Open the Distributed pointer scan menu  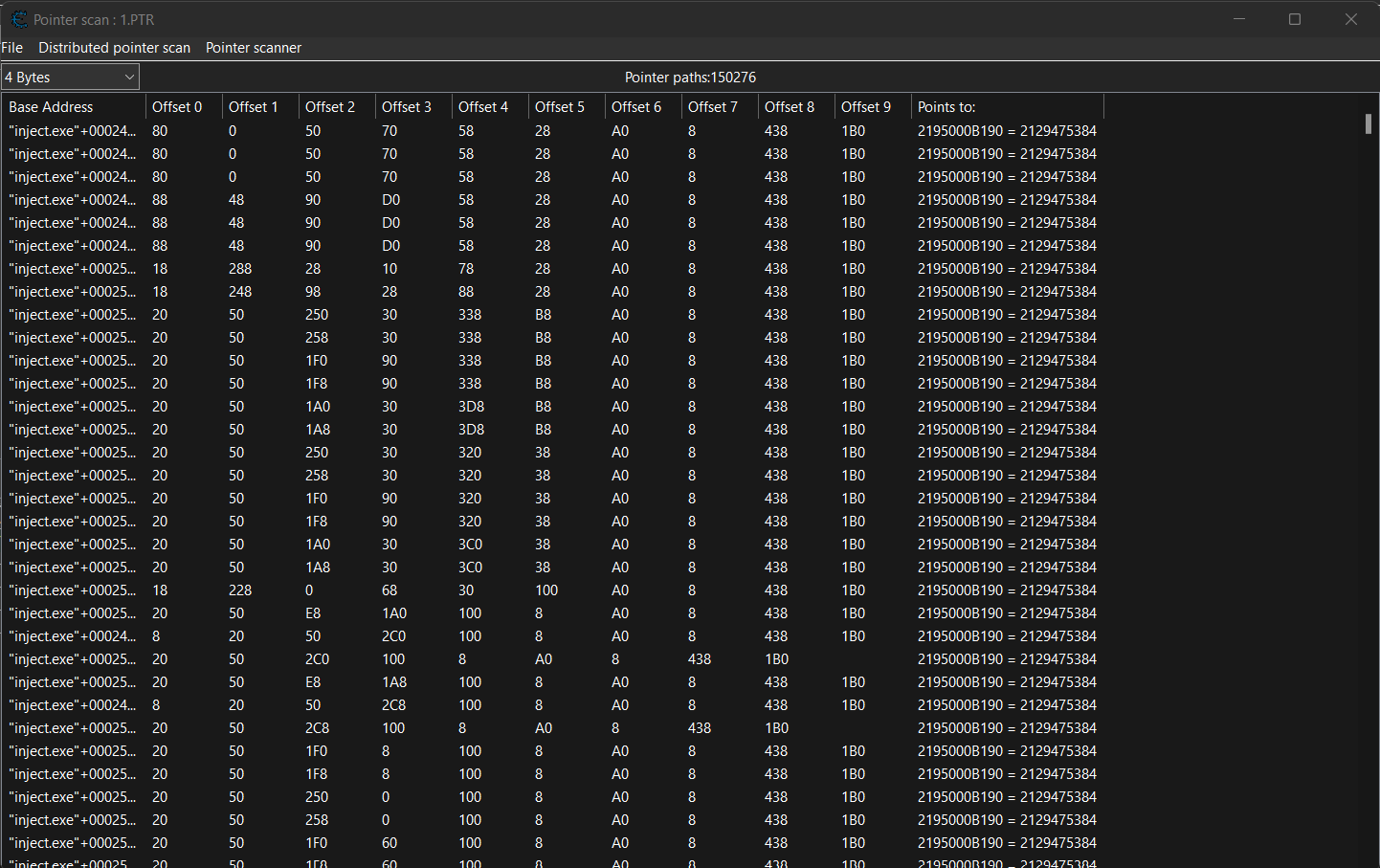(x=114, y=48)
